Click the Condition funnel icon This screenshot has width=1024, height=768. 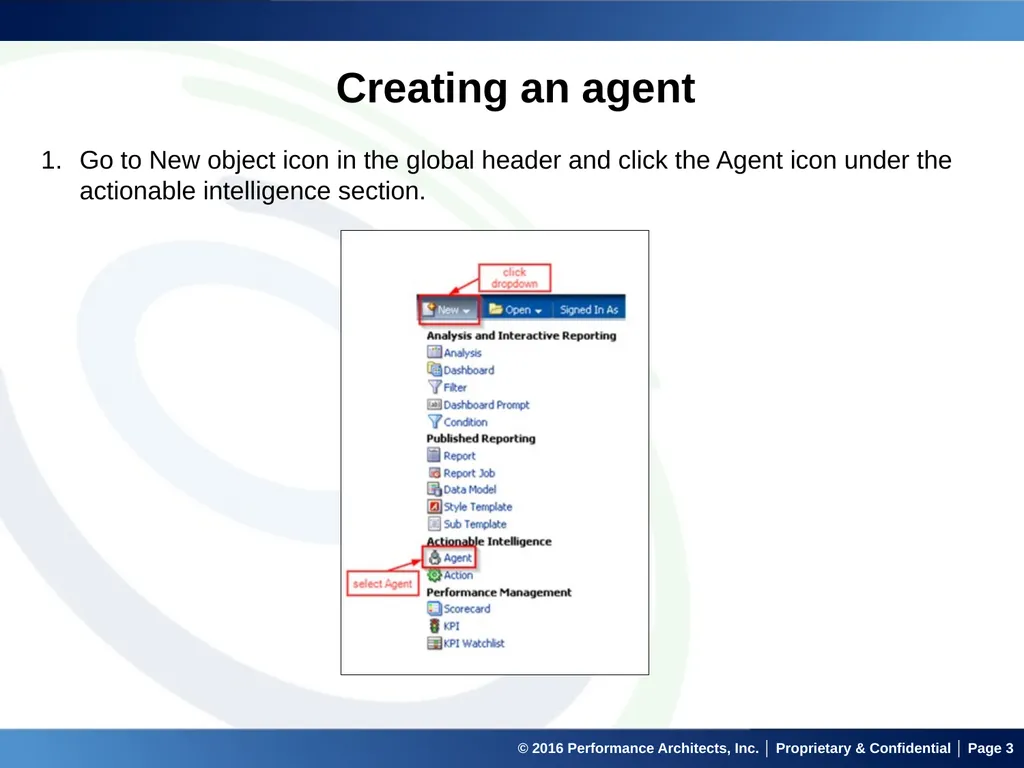434,422
